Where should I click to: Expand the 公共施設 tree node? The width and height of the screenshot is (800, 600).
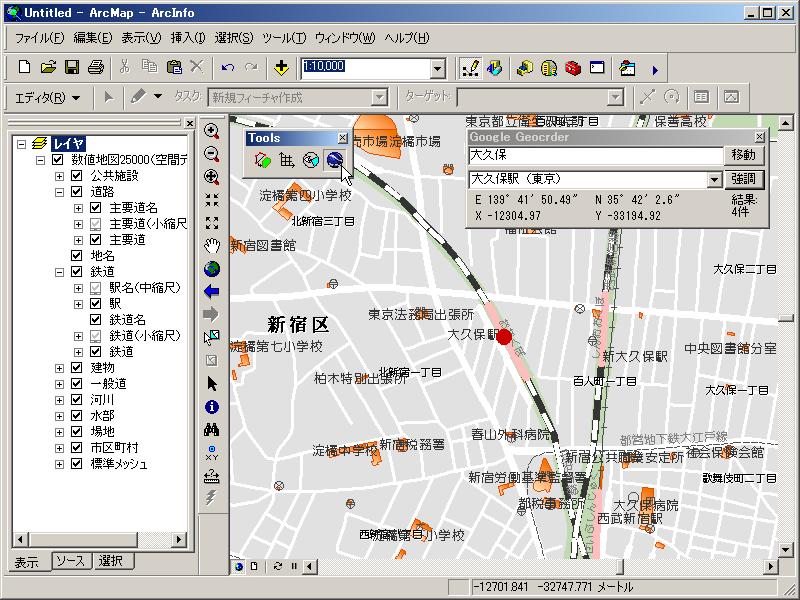pyautogui.click(x=60, y=176)
